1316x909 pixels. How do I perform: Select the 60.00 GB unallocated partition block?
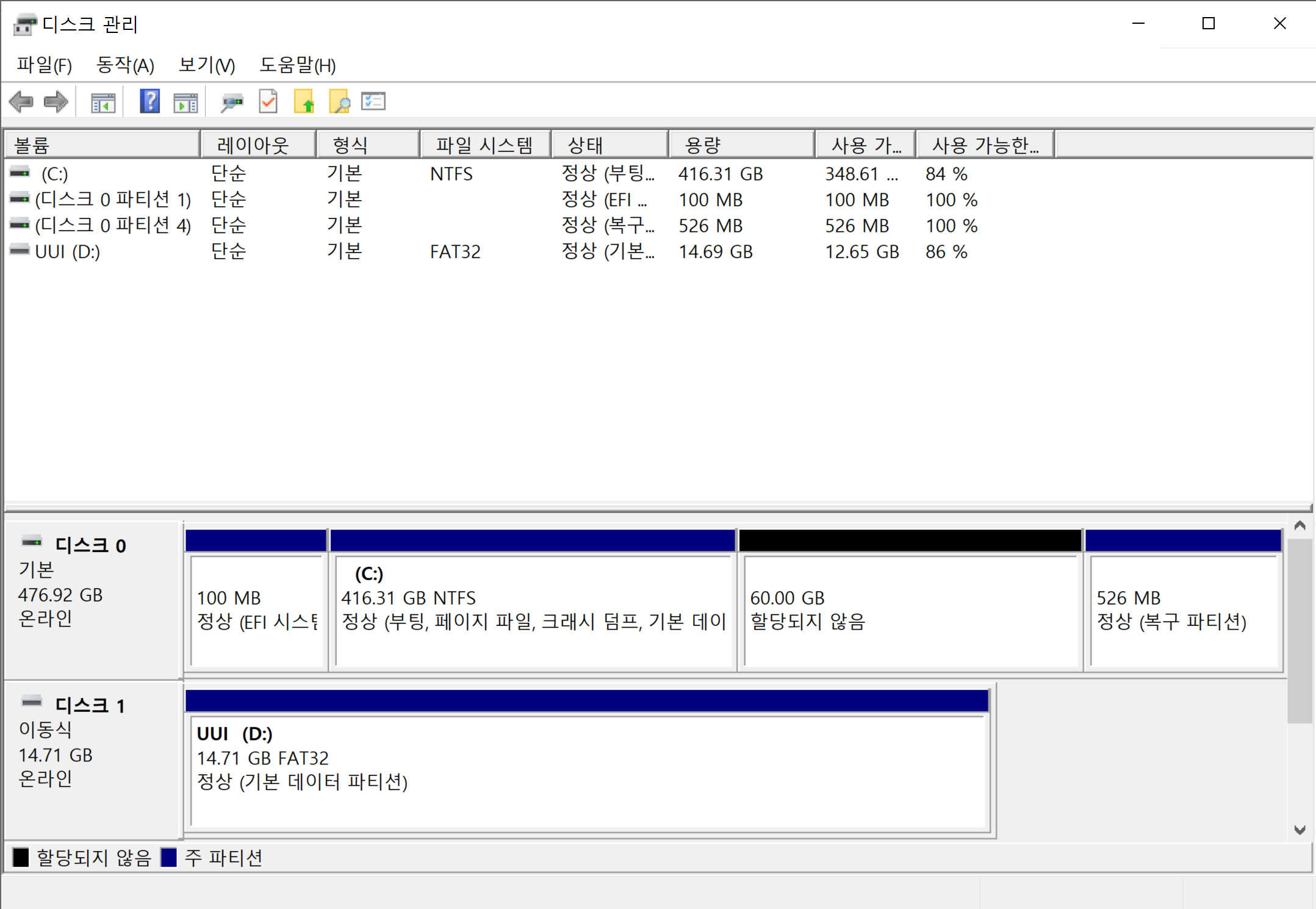click(x=910, y=609)
